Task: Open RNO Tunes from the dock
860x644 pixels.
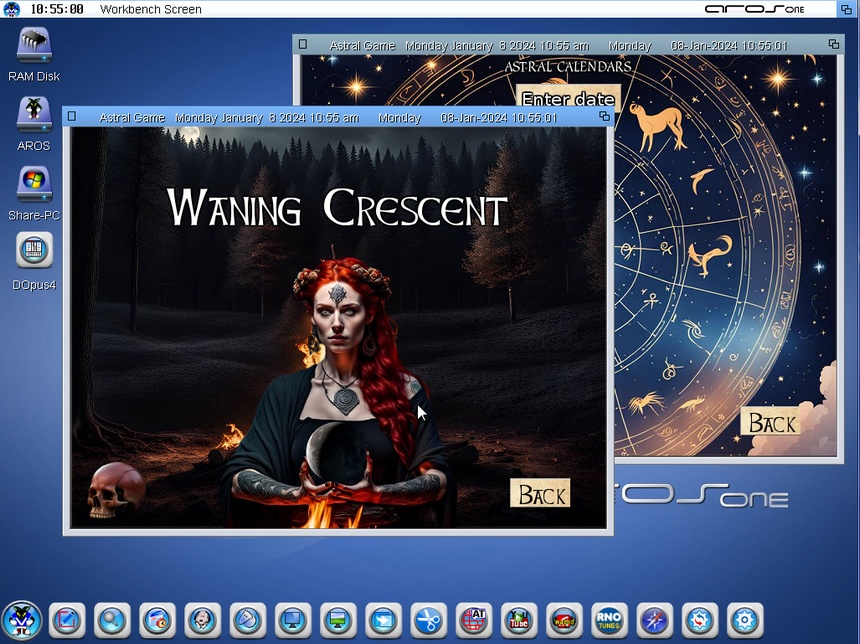Action: (609, 620)
